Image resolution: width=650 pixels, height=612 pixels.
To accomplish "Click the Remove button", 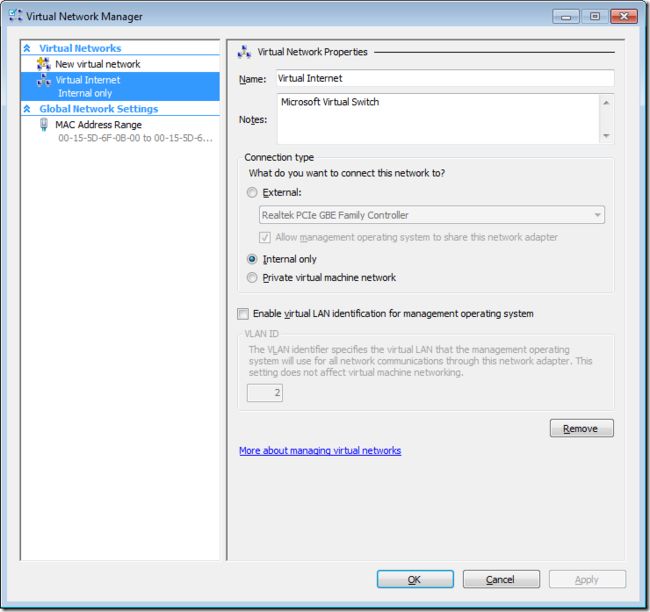I will click(x=582, y=428).
